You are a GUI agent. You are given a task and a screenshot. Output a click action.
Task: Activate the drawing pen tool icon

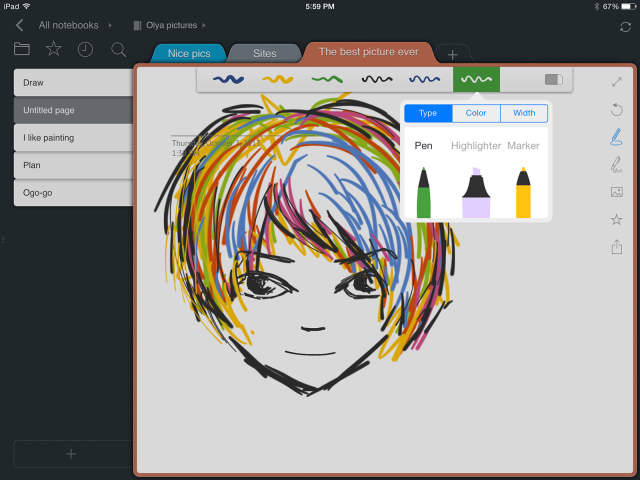pos(616,137)
